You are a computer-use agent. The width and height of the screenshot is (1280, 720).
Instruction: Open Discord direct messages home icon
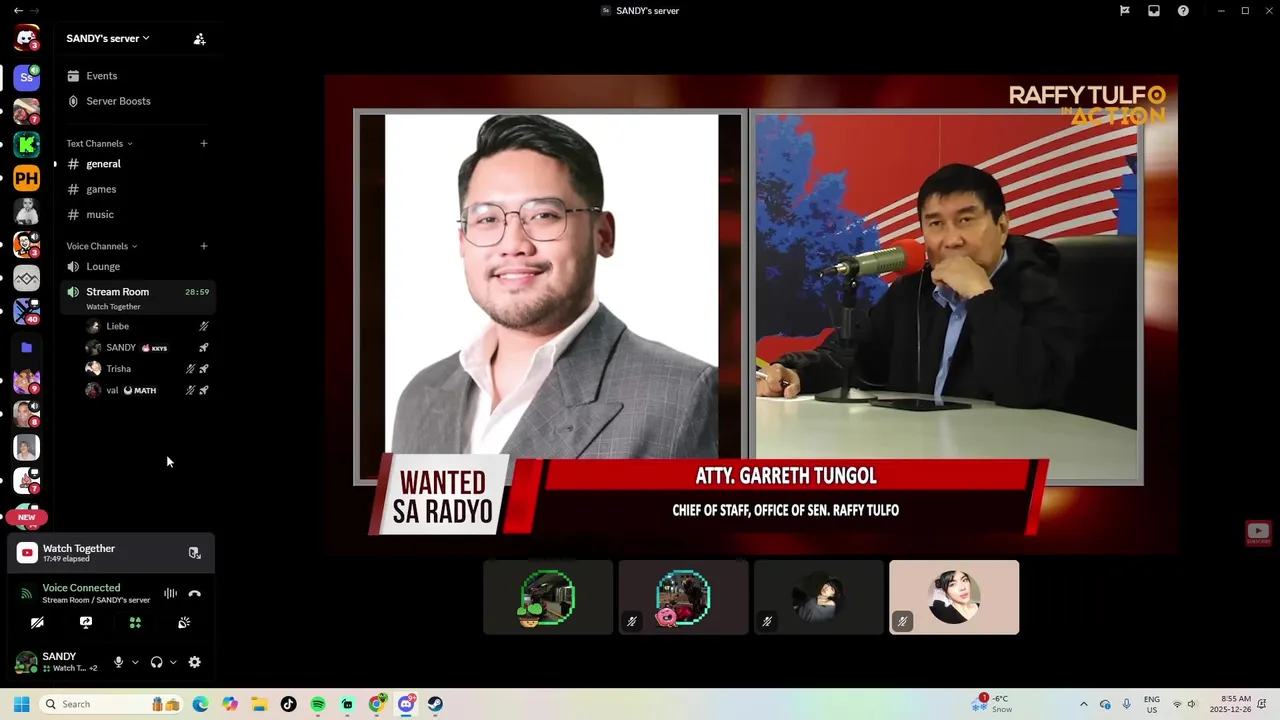[27, 39]
